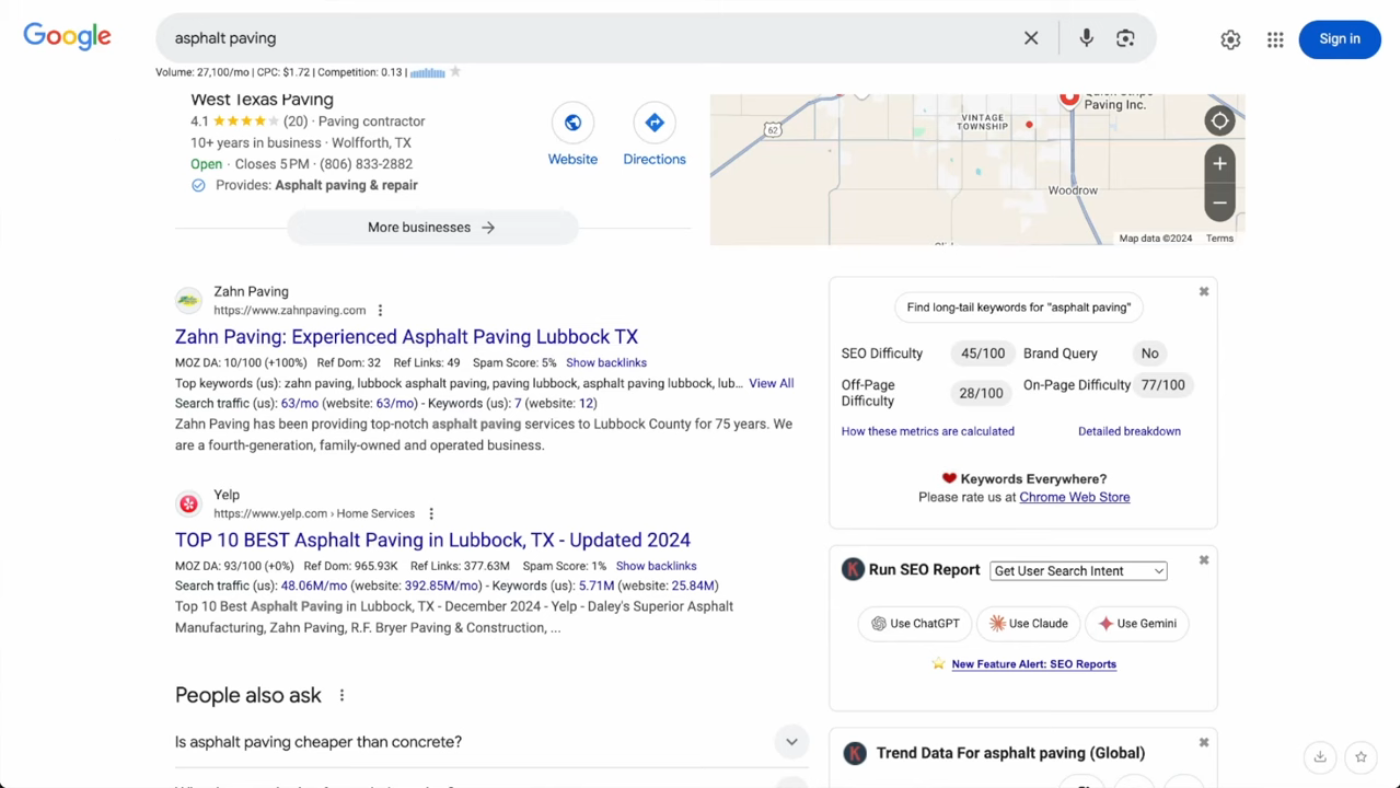The height and width of the screenshot is (788, 1400).
Task: Click Zahn Paving keywords count 7
Action: (x=518, y=403)
